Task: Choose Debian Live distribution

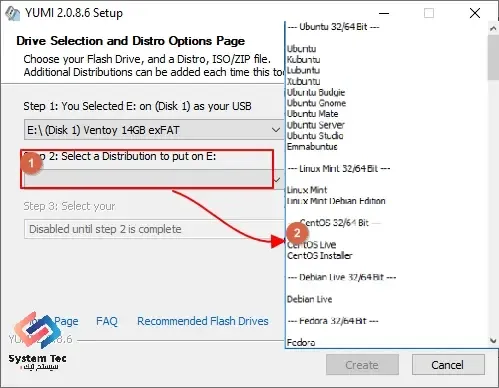Action: 309,299
